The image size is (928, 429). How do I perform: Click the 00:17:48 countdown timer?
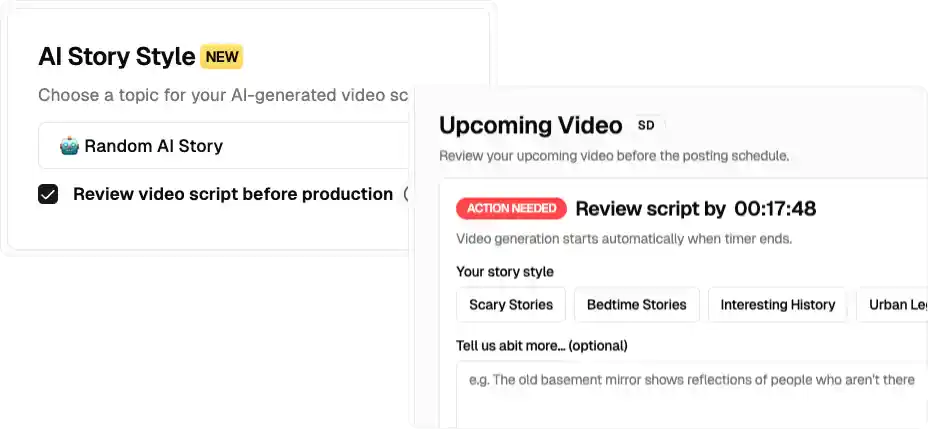(x=775, y=208)
